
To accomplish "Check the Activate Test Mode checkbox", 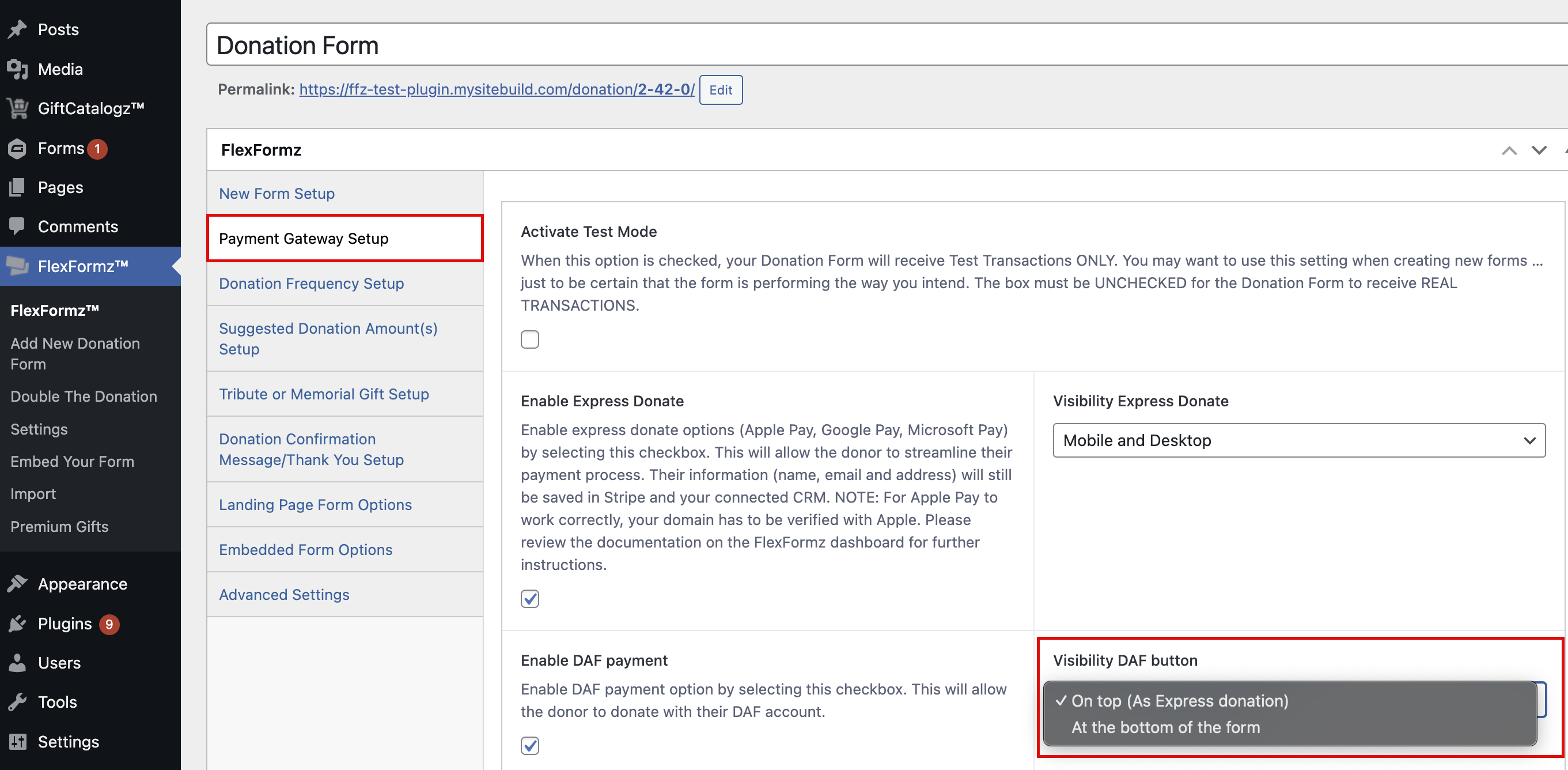I will coord(529,339).
